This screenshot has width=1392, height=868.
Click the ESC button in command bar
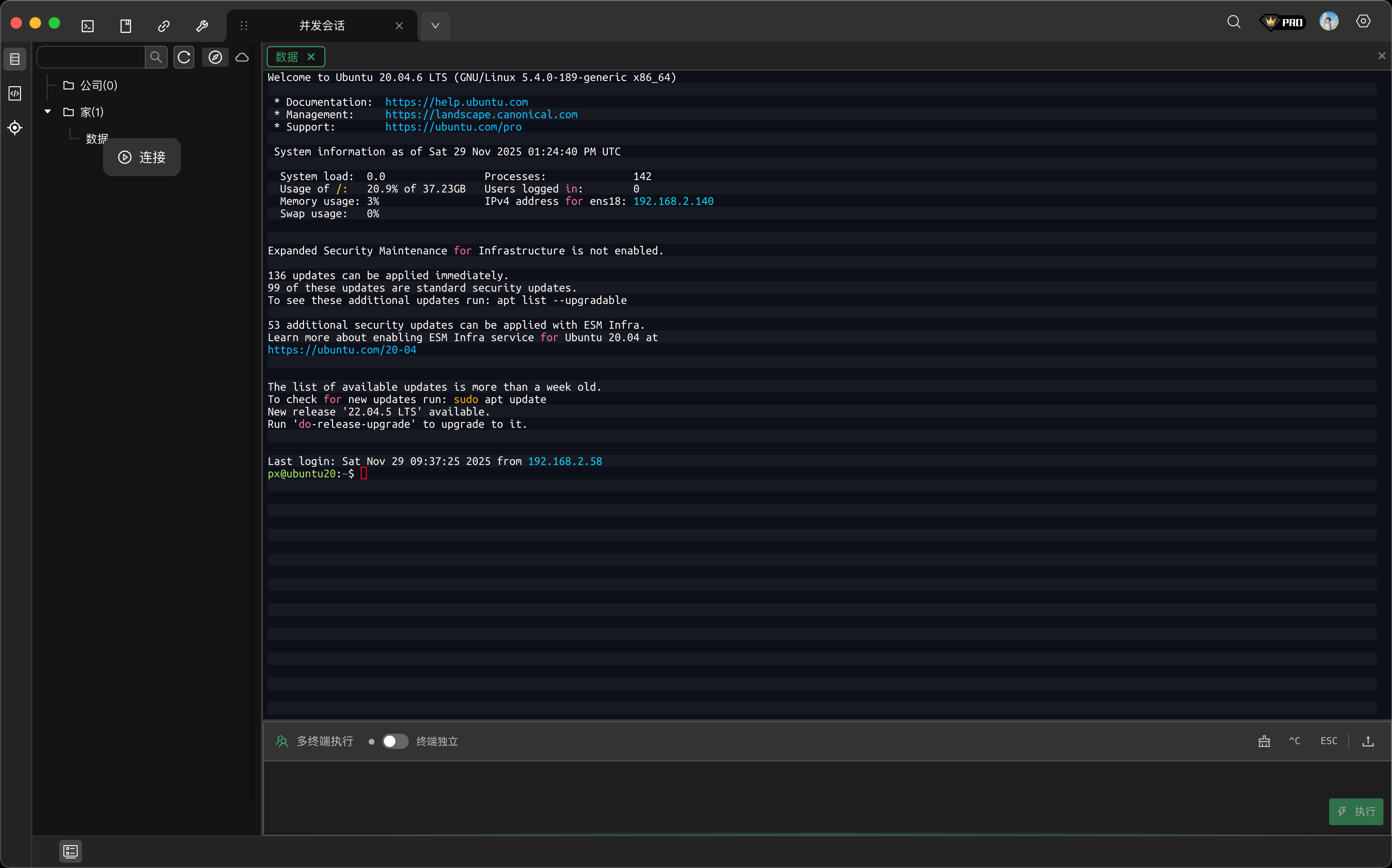click(1328, 741)
